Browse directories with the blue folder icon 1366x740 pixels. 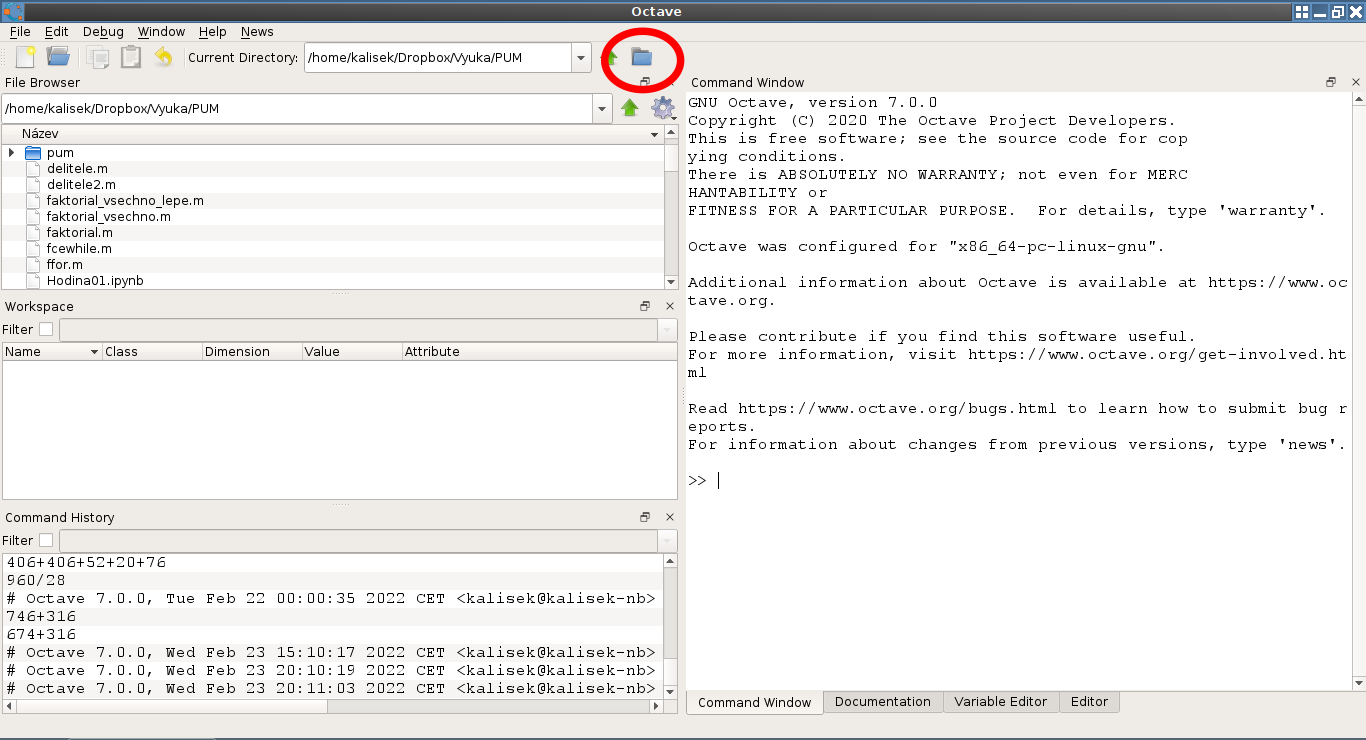coord(641,57)
